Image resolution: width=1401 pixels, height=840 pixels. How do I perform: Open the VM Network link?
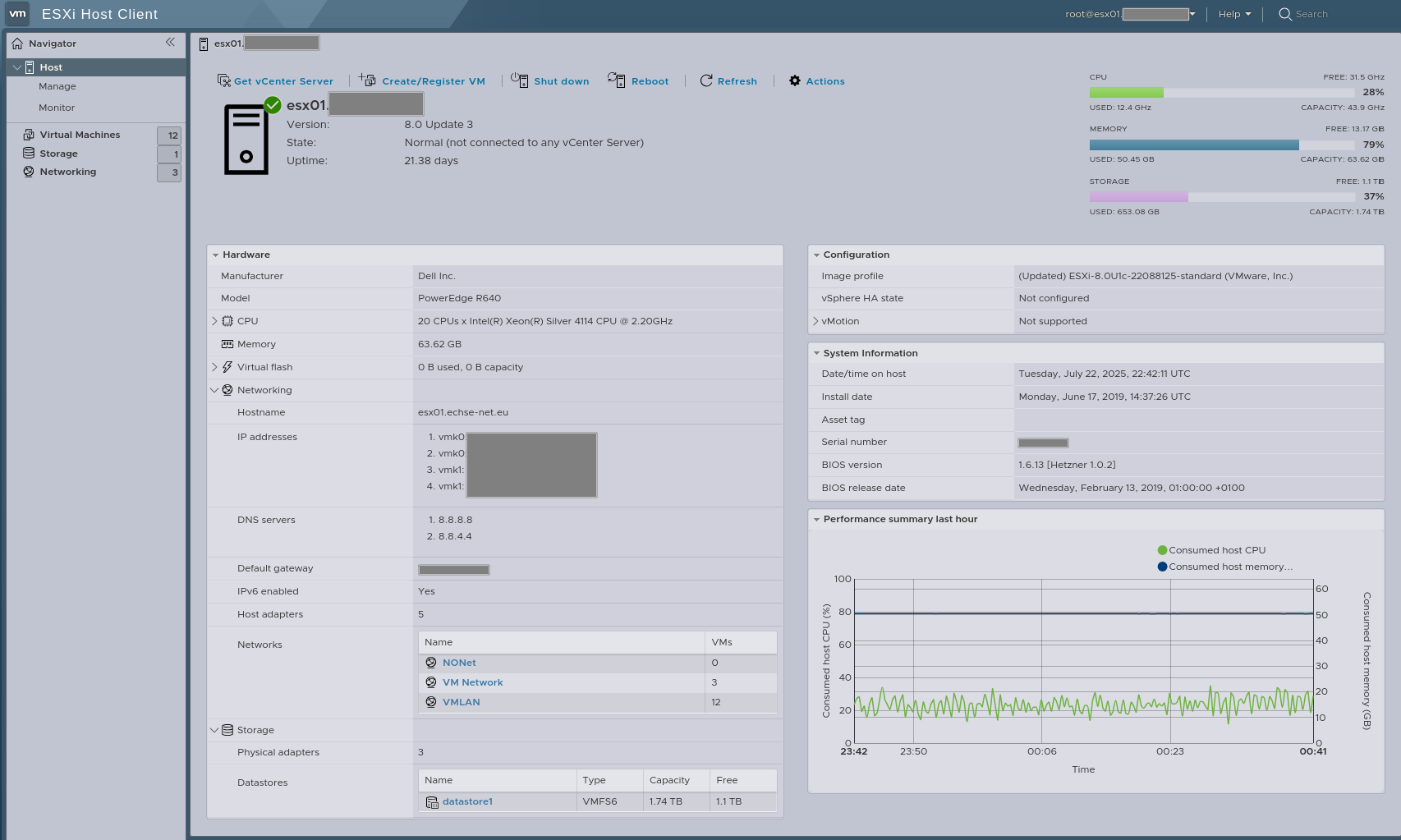472,682
